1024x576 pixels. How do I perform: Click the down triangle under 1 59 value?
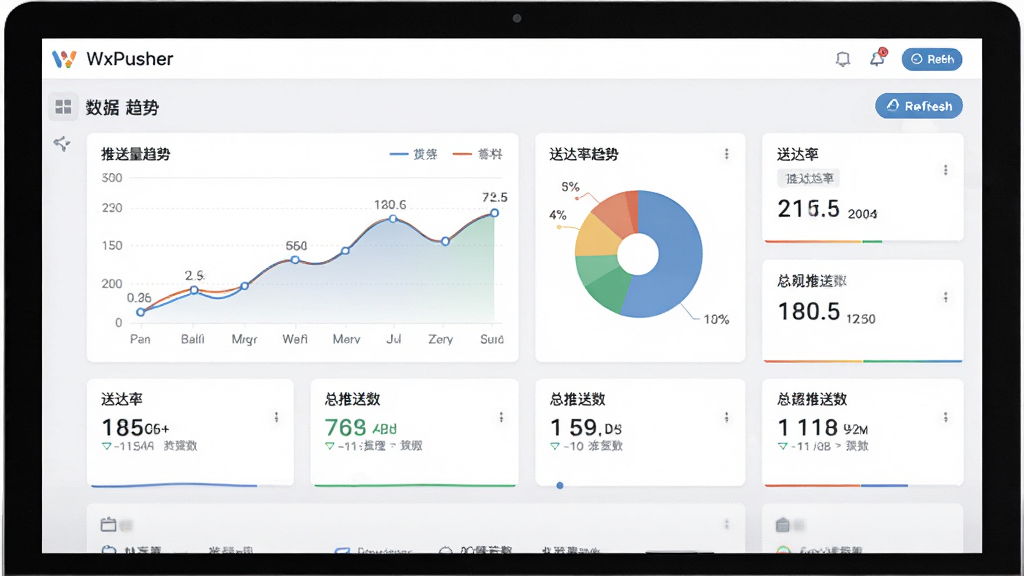[x=554, y=446]
